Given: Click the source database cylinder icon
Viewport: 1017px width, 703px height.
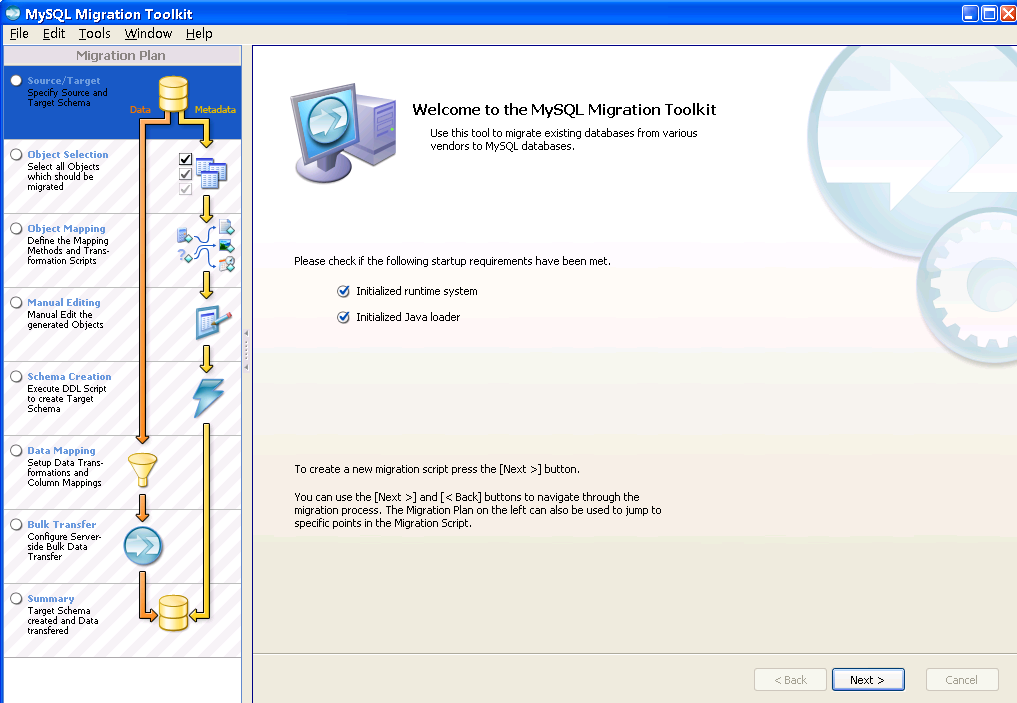Looking at the screenshot, I should tap(173, 95).
